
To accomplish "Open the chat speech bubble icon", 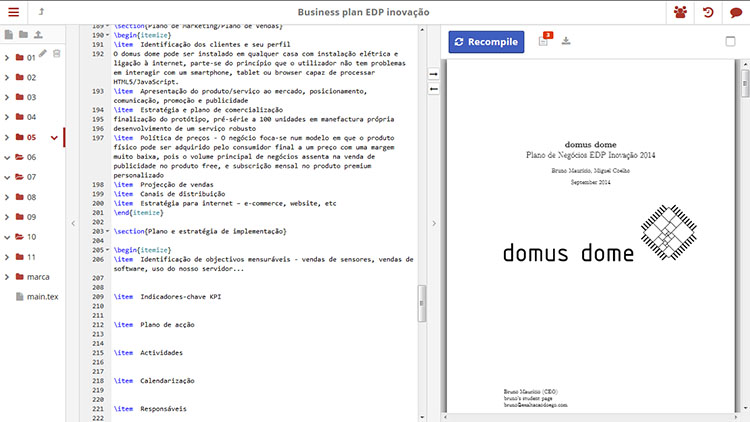I will (736, 12).
